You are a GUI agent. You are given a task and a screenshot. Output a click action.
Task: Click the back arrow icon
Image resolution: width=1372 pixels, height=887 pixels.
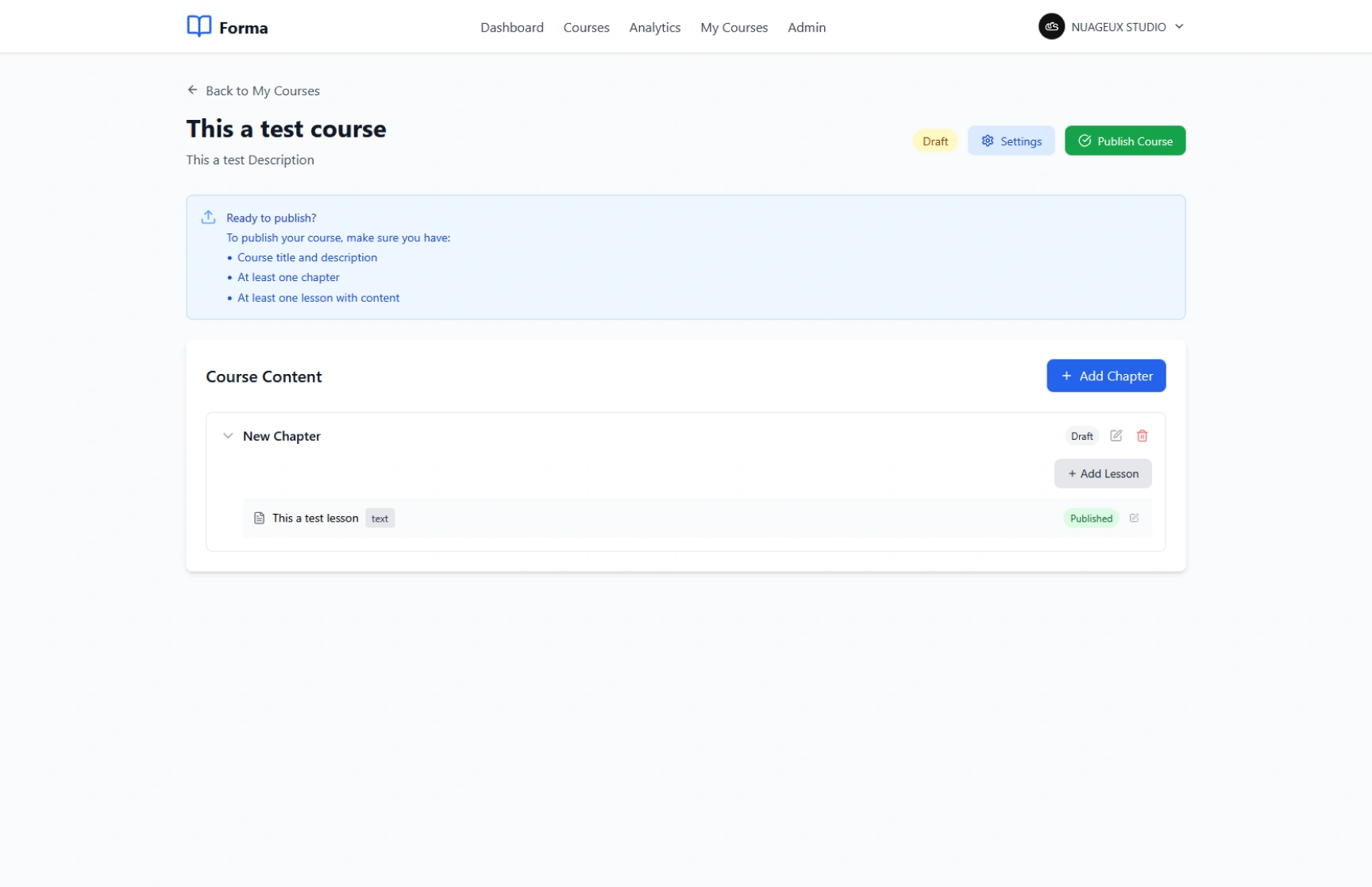point(192,90)
